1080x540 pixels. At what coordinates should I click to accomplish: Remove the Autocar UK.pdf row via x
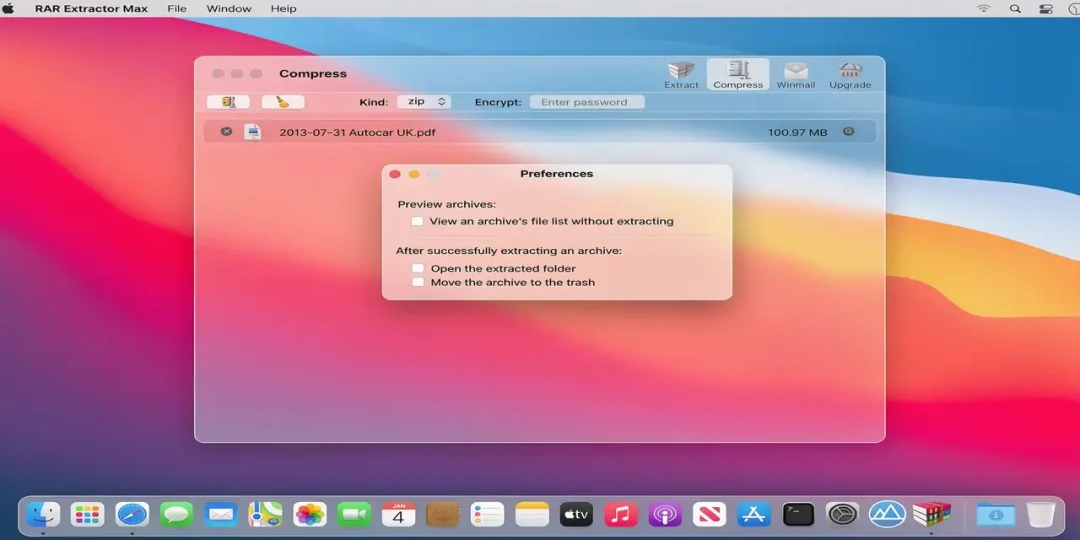click(x=226, y=132)
